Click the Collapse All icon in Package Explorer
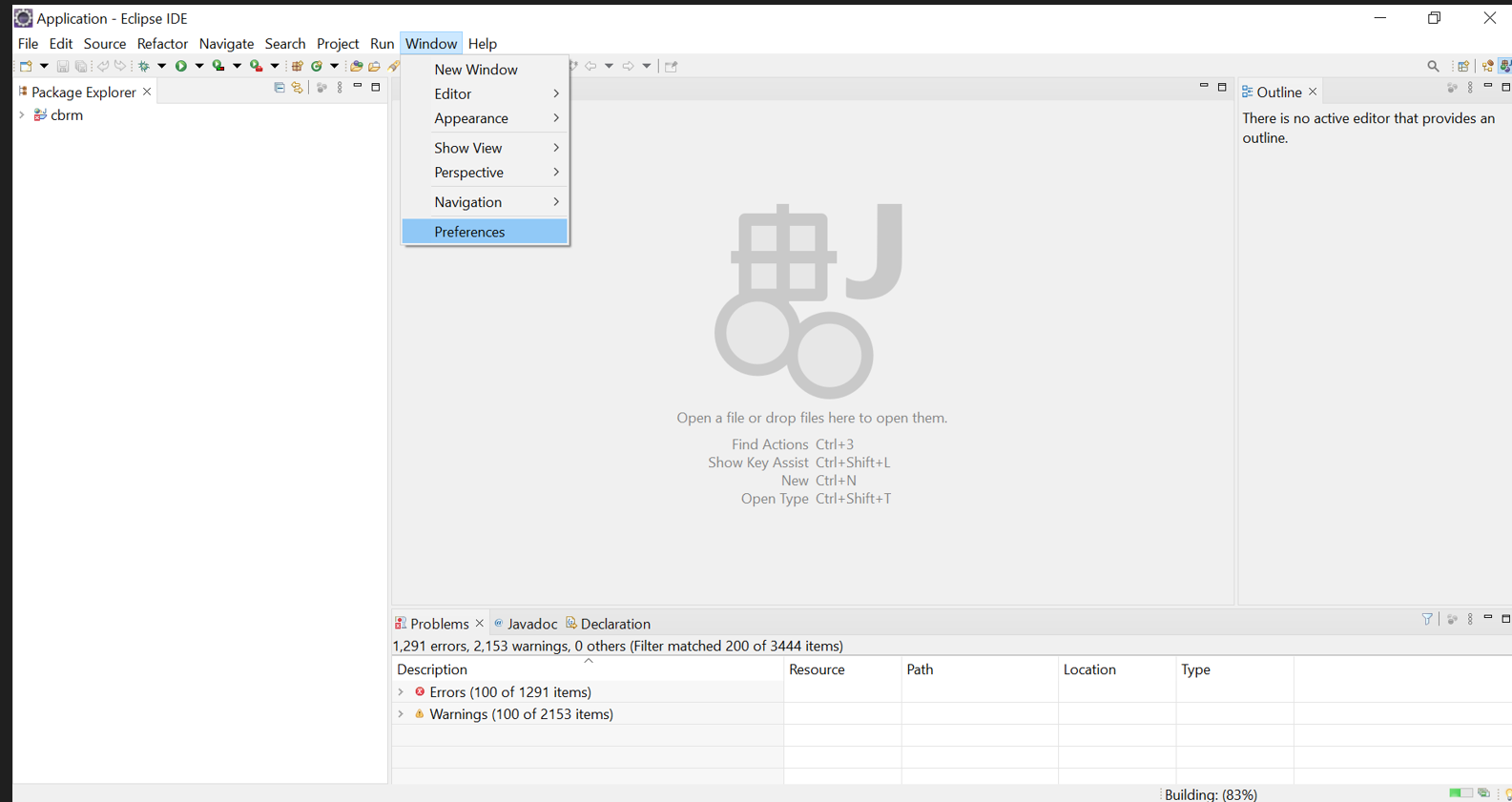1512x802 pixels. (x=280, y=88)
